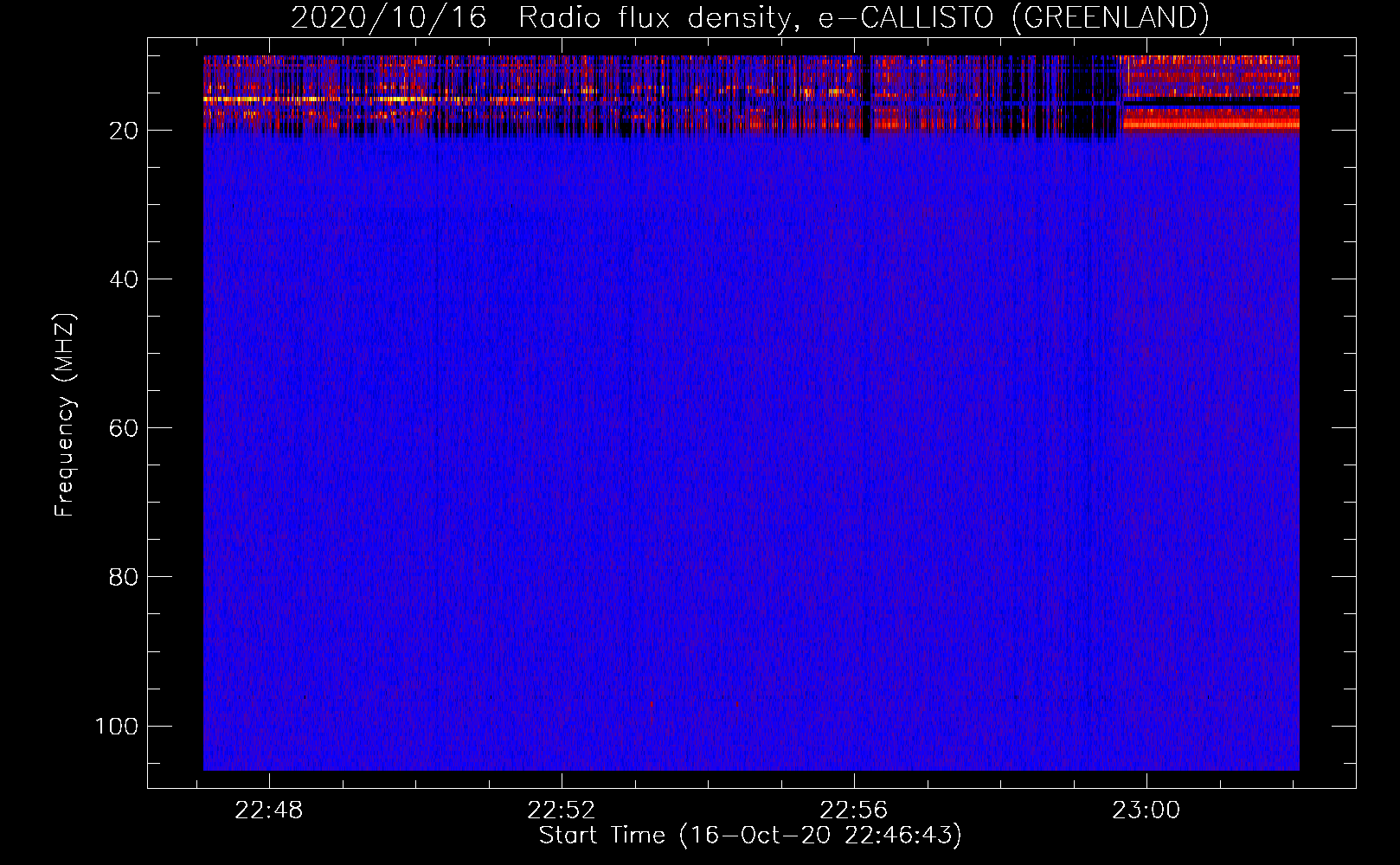This screenshot has width=1400, height=865.
Task: Click the 23:00 time tick label
Action: 1146,811
